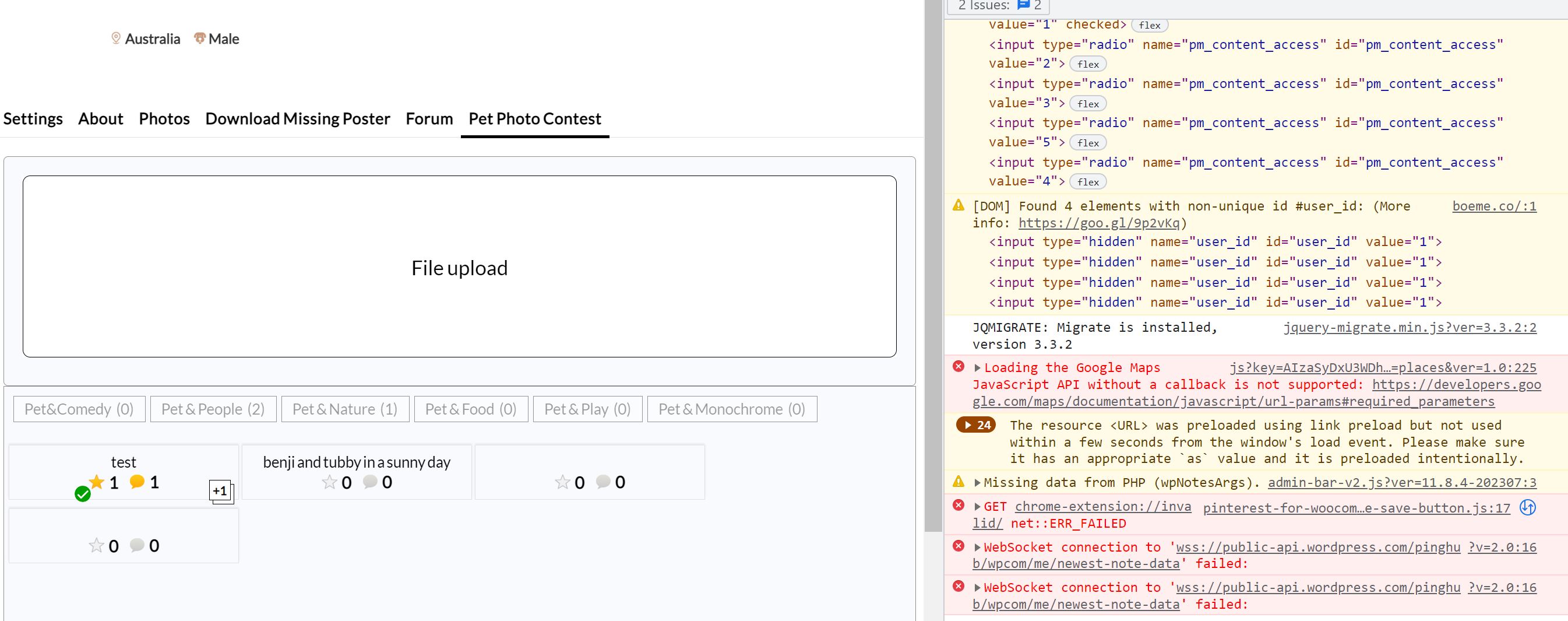Open the goo.gl/9p2vKq info link
The width and height of the screenshot is (1568, 621).
1099,223
